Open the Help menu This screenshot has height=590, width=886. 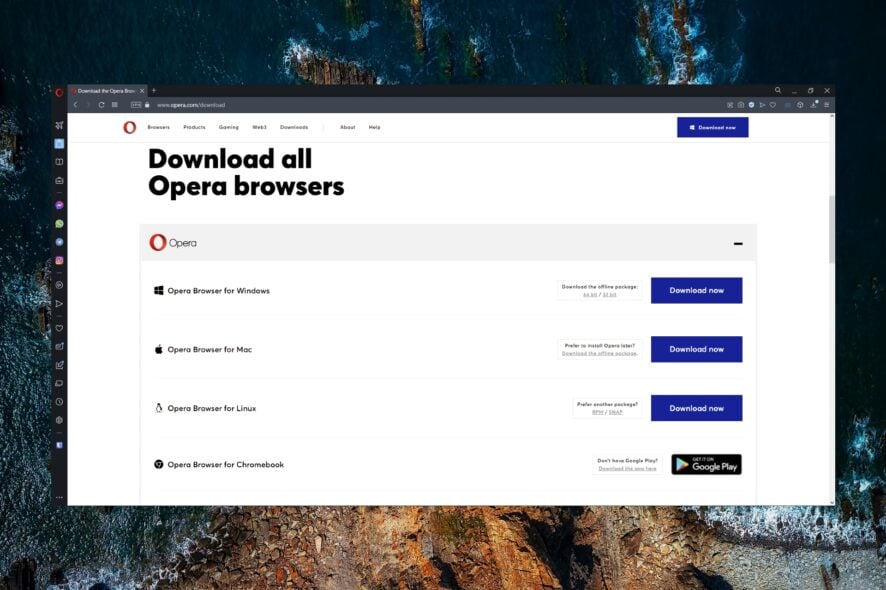click(x=375, y=127)
